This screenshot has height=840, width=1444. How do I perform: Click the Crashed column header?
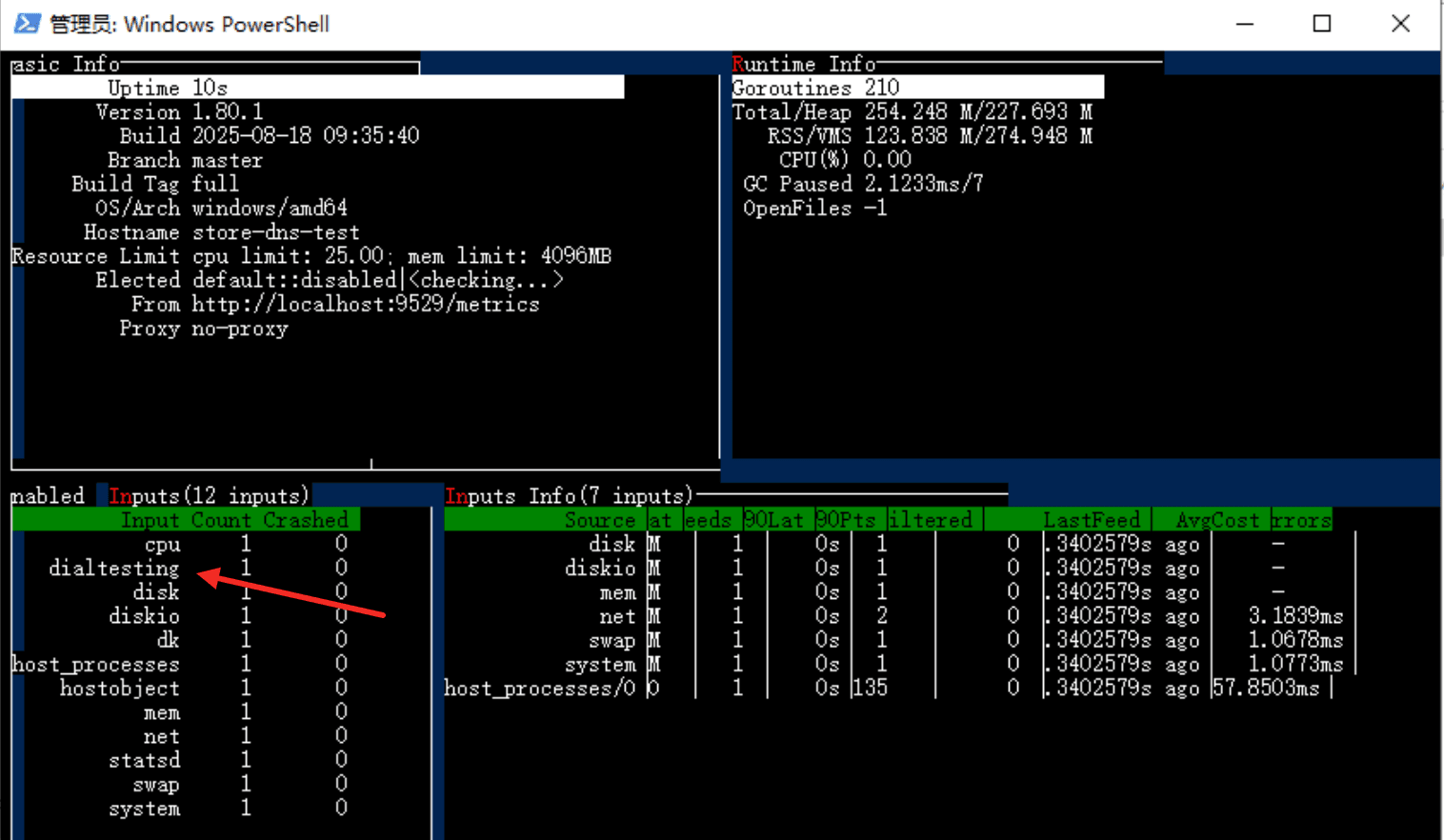[x=306, y=520]
